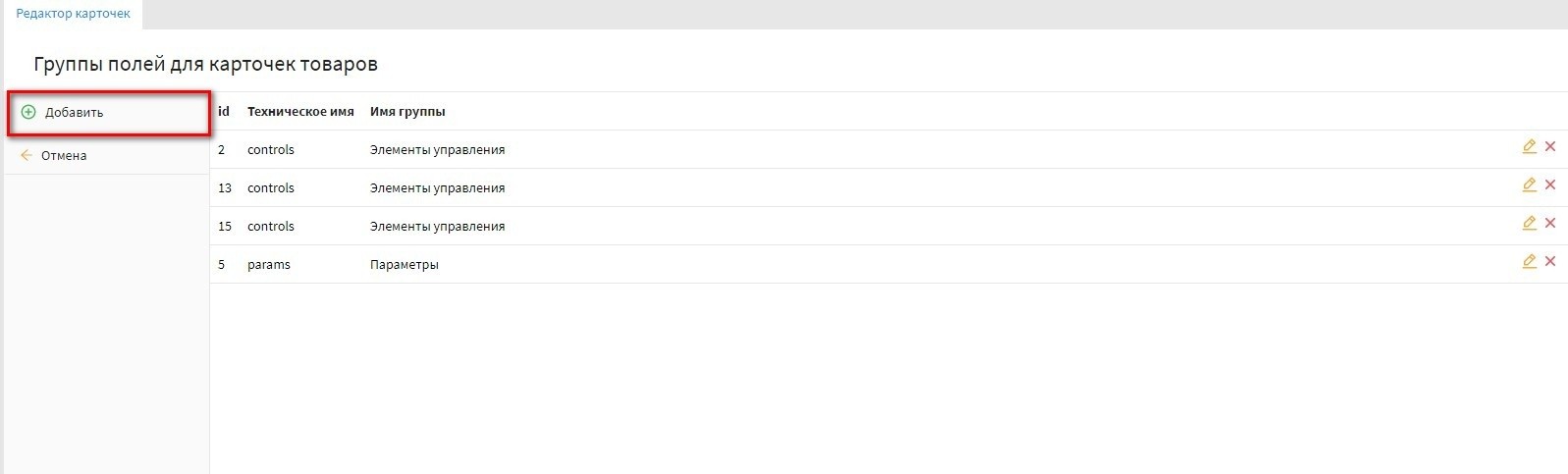Screen dimensions: 1568x474
Task: Open the editor for group id 15
Action: point(1529,224)
